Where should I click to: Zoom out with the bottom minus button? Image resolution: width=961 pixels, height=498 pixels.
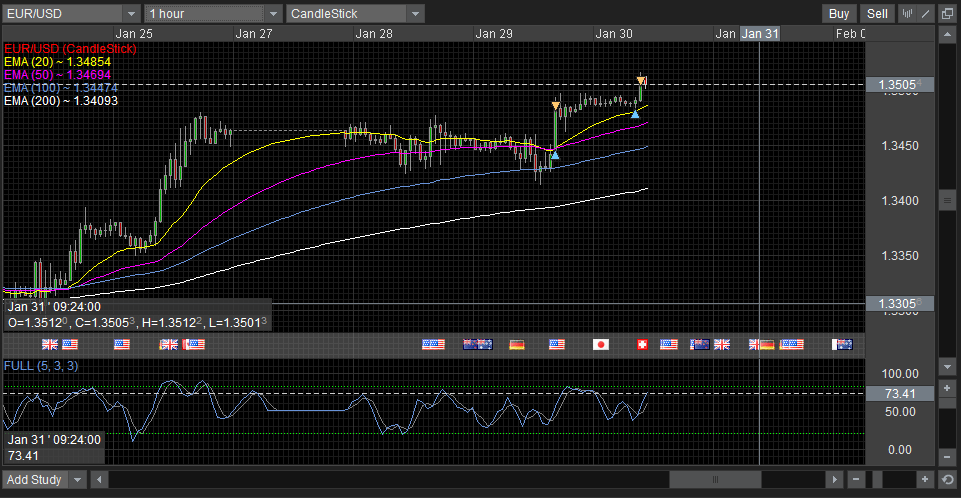[856, 480]
